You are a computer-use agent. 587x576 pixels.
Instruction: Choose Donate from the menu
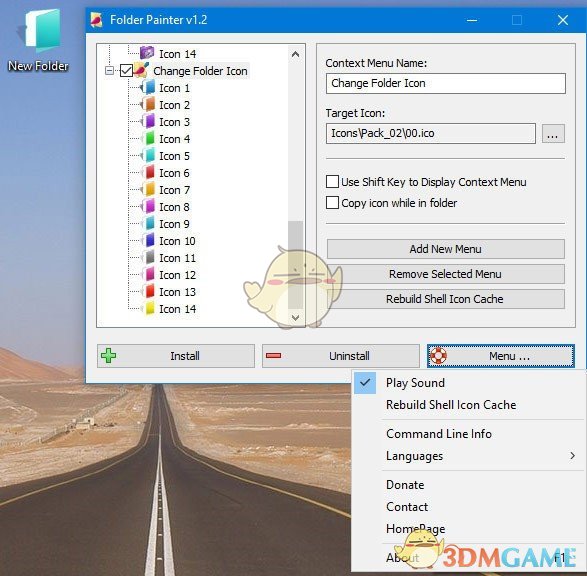point(405,485)
